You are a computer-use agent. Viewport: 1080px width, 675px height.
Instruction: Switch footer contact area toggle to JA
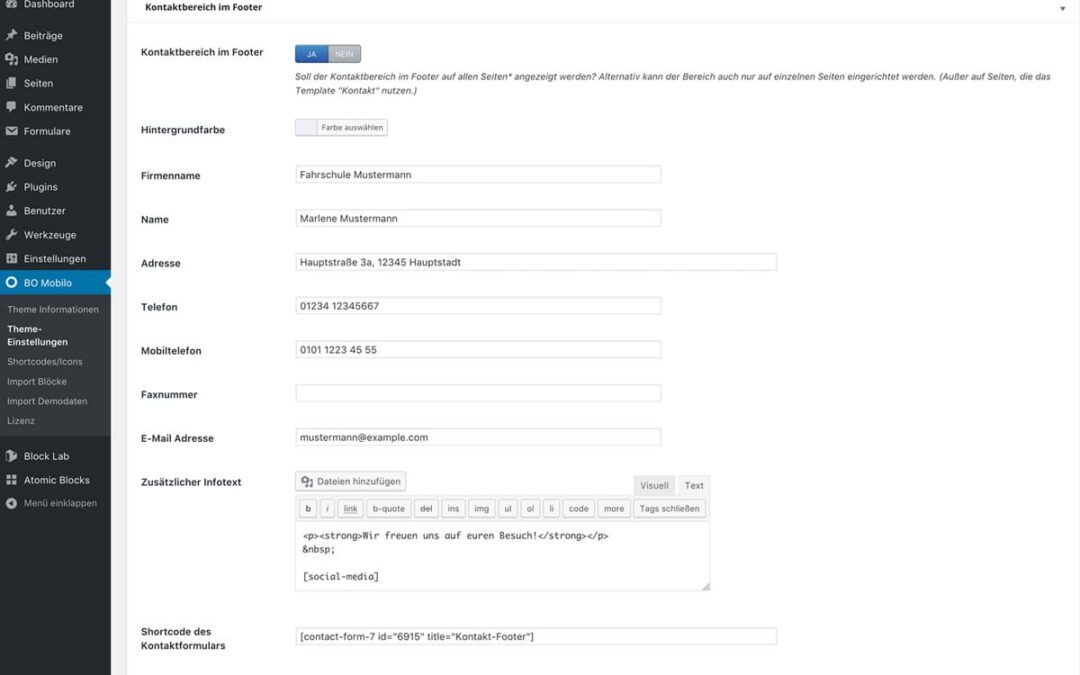click(311, 54)
